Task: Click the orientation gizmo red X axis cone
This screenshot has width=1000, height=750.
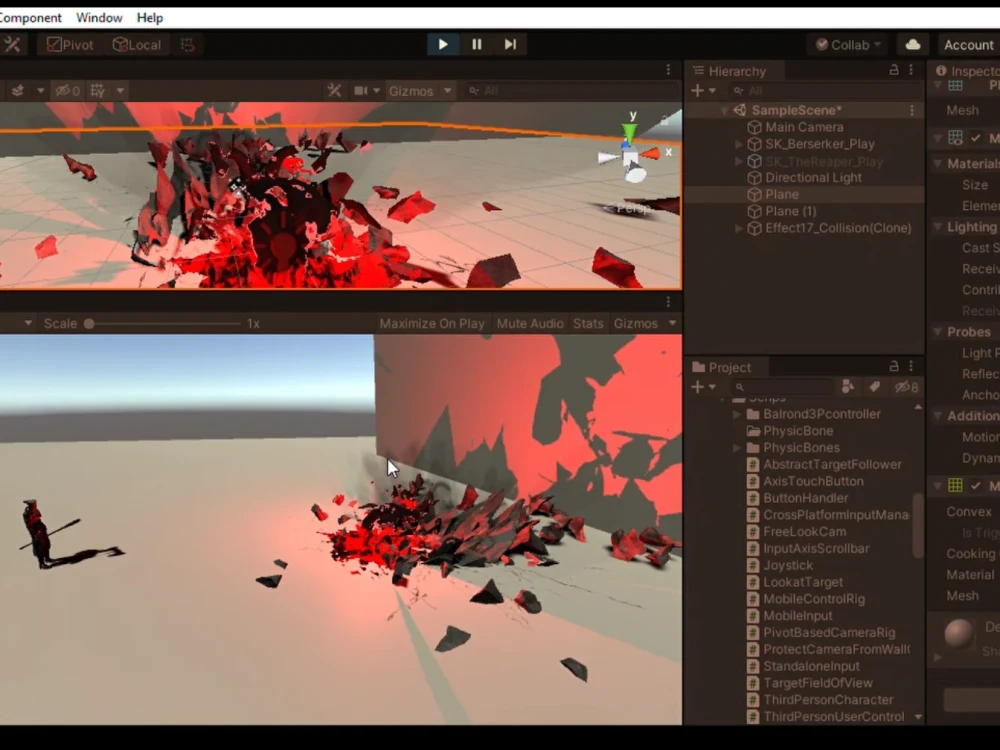Action: click(x=651, y=153)
